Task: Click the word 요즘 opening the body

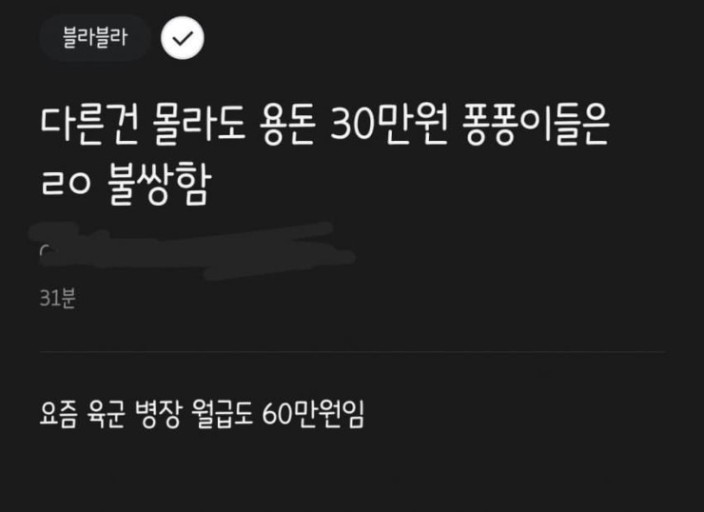Action: pos(59,413)
